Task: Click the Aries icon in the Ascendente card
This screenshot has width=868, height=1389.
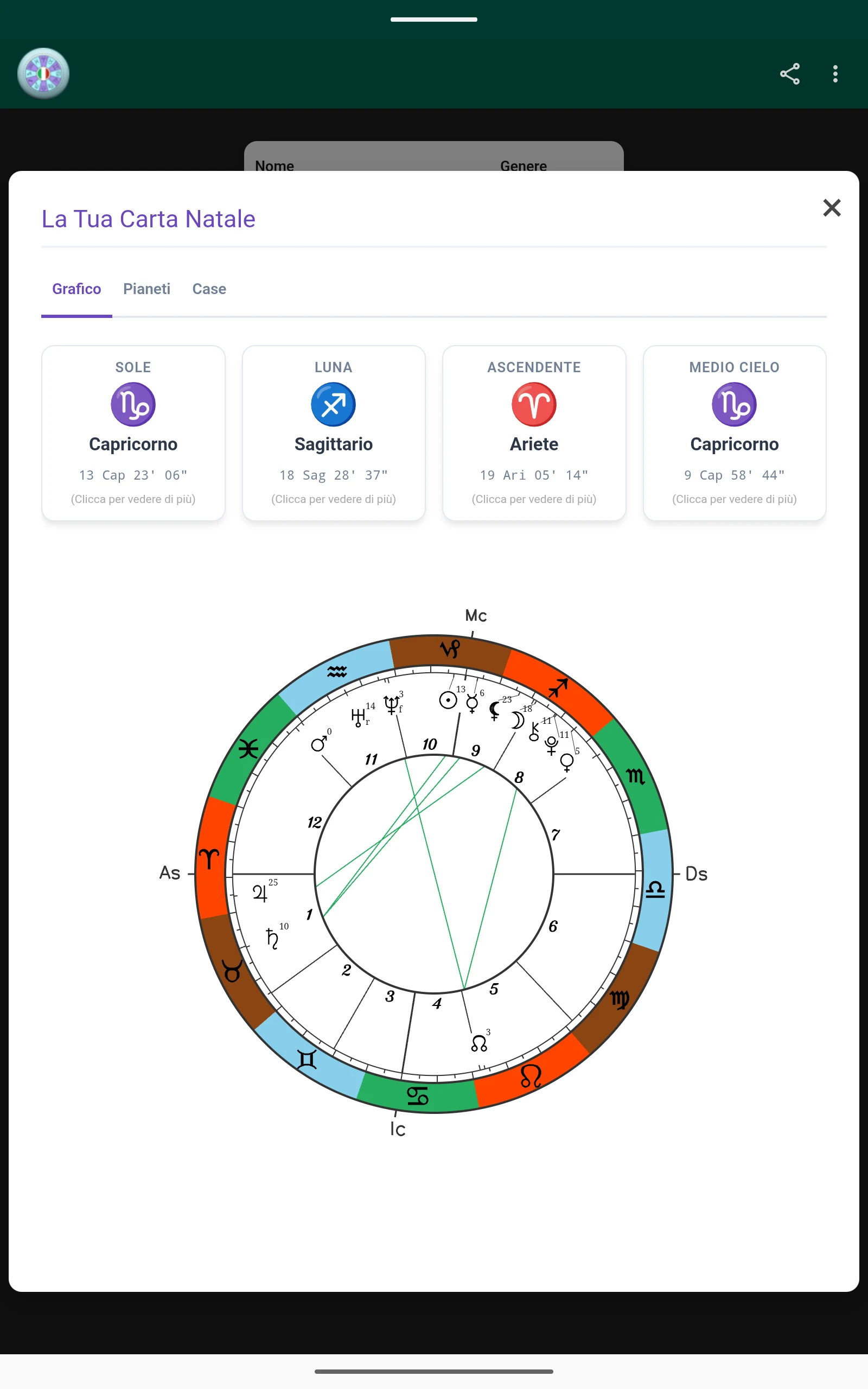Action: 534,404
